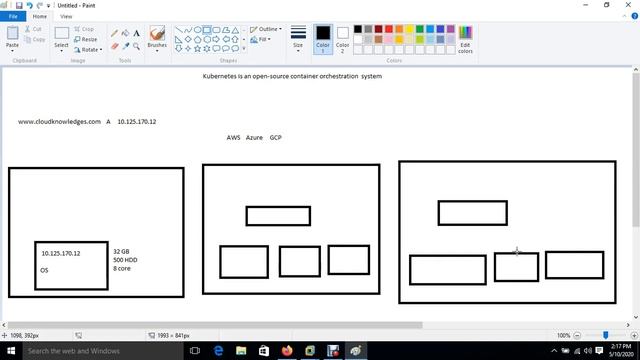This screenshot has width=640, height=360.
Task: Choose the Pentagon shape
Action: coord(198,40)
